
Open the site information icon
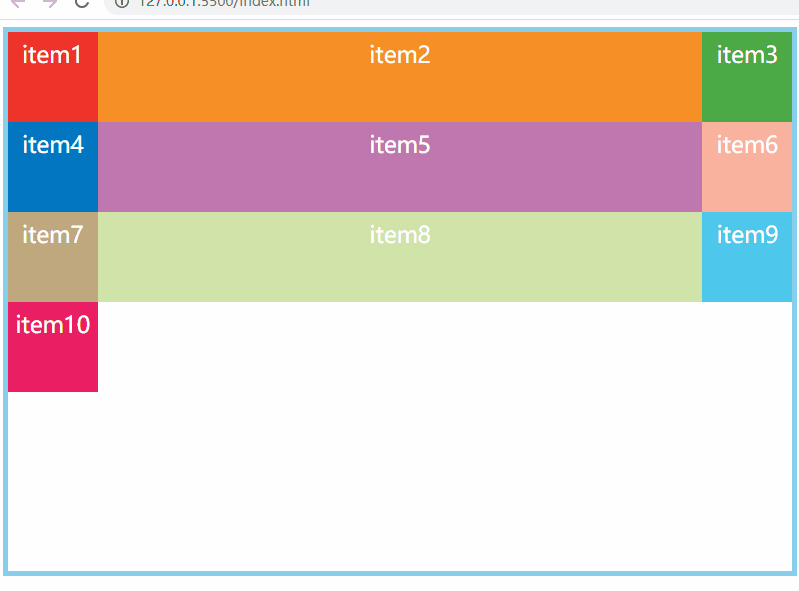click(122, 3)
